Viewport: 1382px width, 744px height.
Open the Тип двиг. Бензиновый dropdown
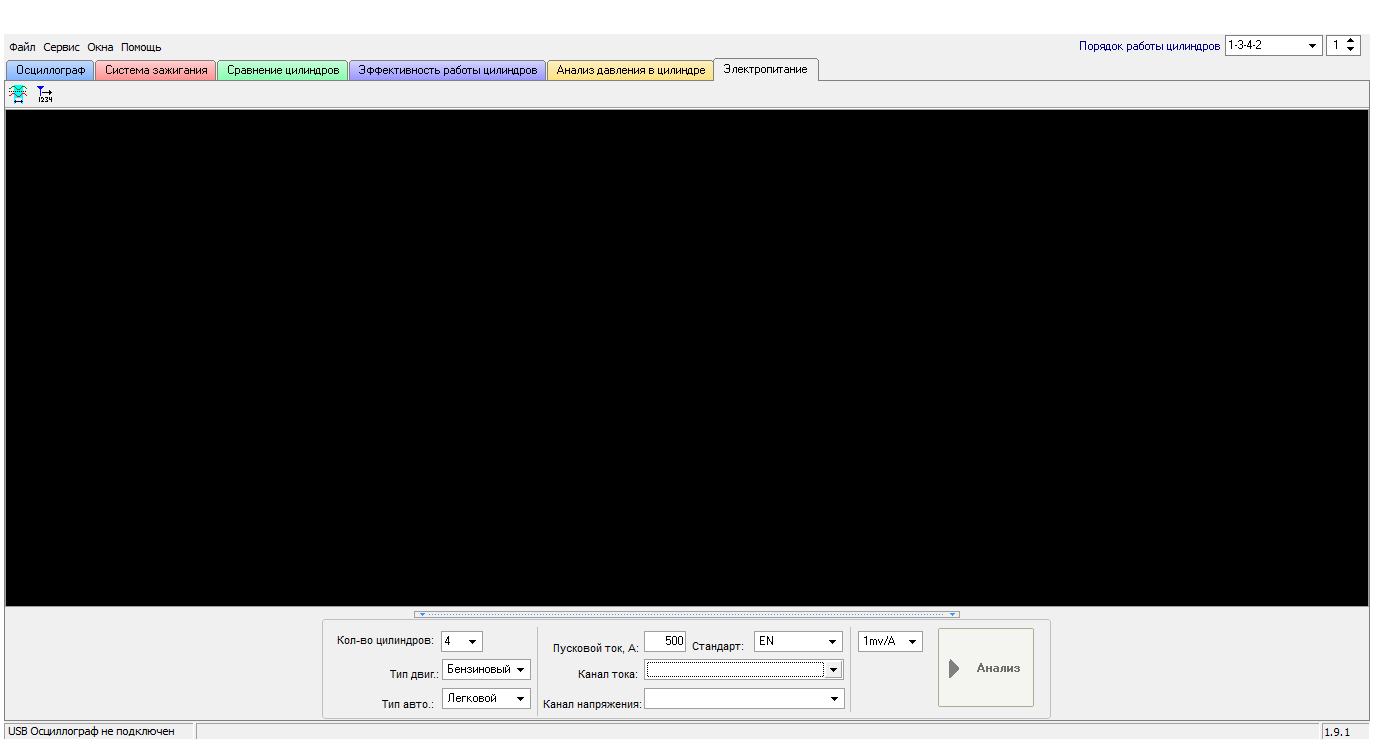click(520, 670)
